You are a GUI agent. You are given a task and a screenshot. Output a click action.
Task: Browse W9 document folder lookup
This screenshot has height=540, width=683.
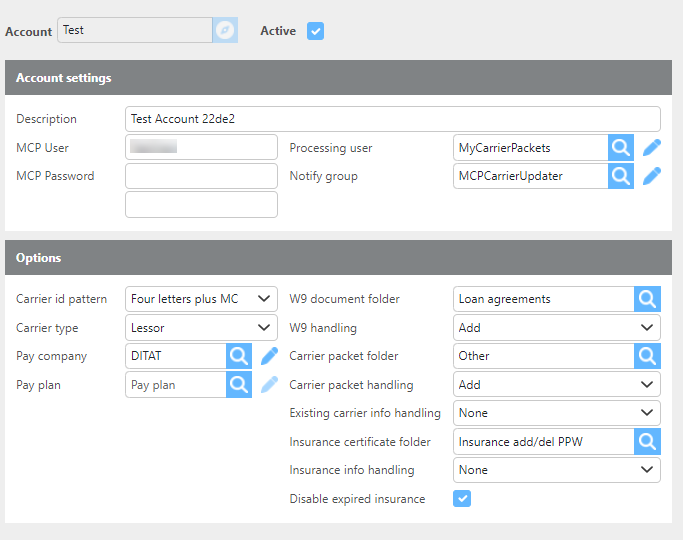pos(647,299)
